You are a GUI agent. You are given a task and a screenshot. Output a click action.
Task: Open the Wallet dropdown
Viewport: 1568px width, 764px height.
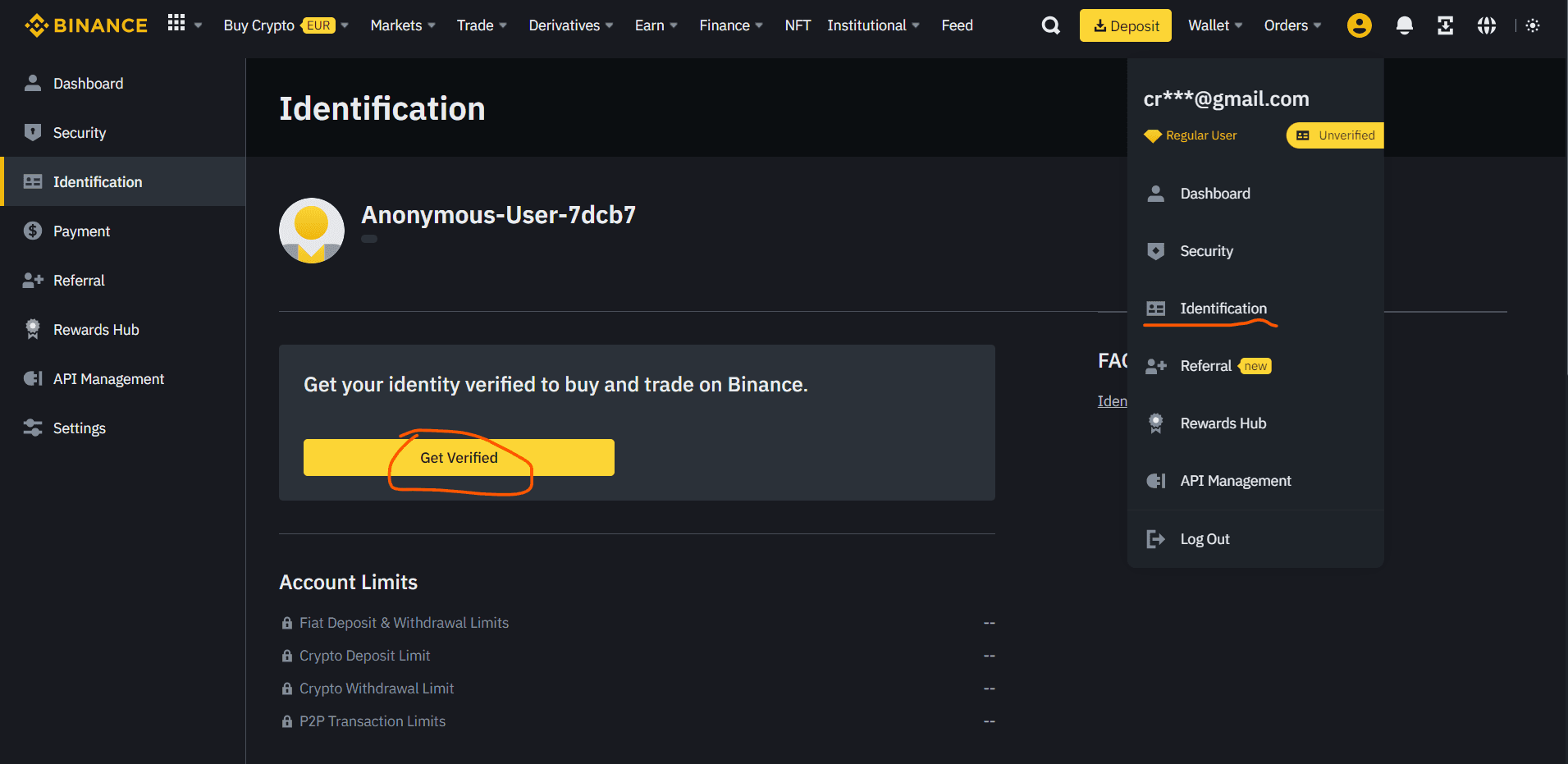tap(1215, 25)
